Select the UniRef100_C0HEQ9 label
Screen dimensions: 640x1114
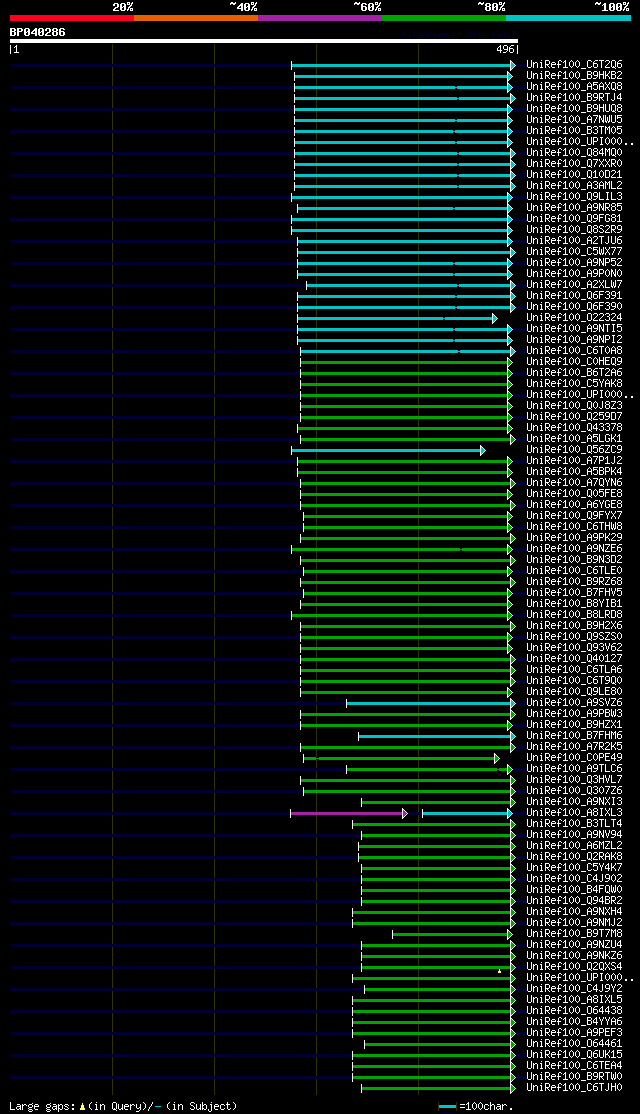pyautogui.click(x=575, y=362)
